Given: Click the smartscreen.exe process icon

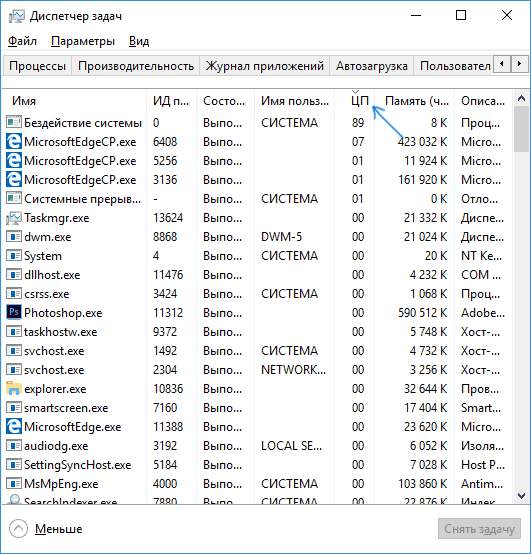Looking at the screenshot, I should click(x=14, y=408).
